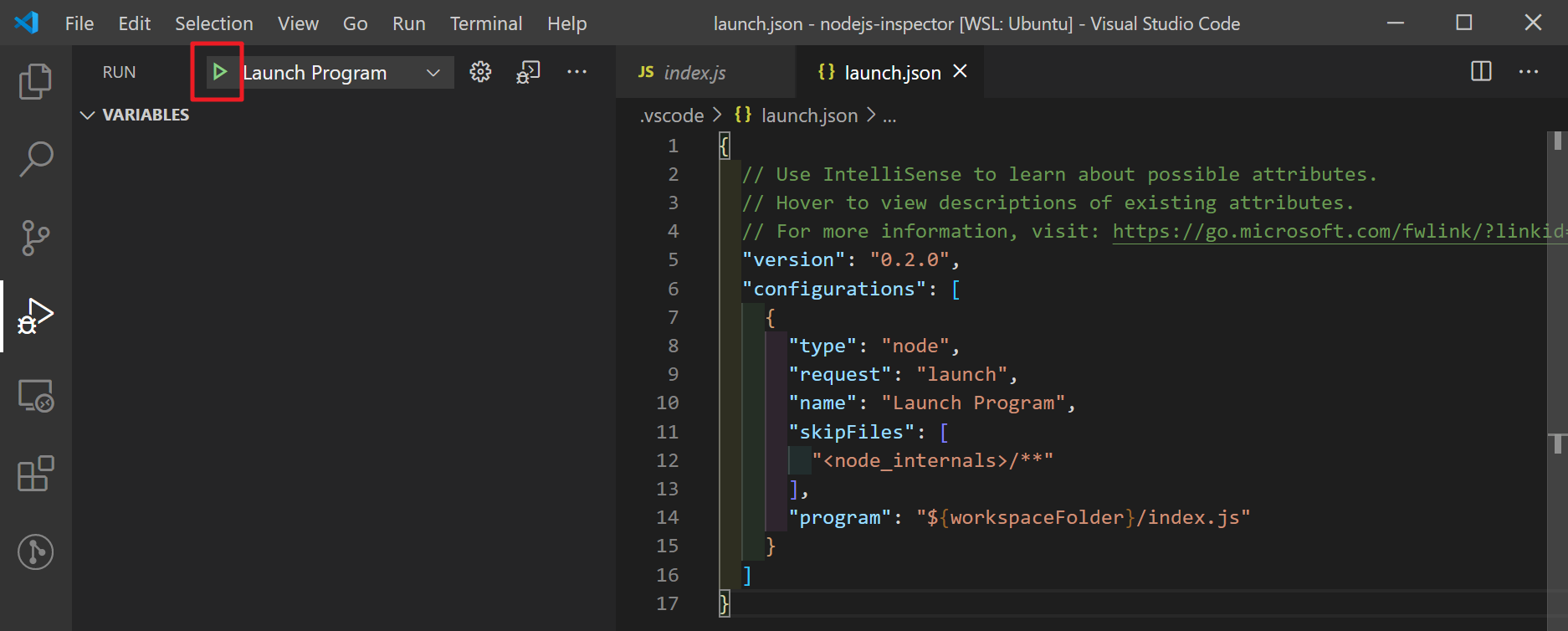Click line number 7 in gutter
This screenshot has width=1568, height=631.
[x=674, y=317]
